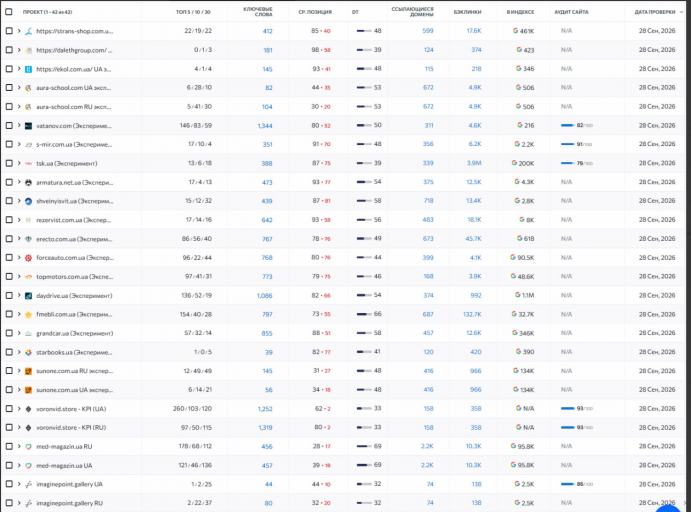Click the starbooks.ua colorful favicon
The height and width of the screenshot is (512, 691).
28,352
